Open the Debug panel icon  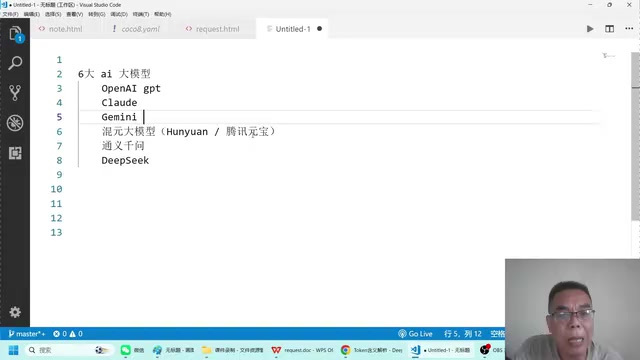[x=15, y=123]
